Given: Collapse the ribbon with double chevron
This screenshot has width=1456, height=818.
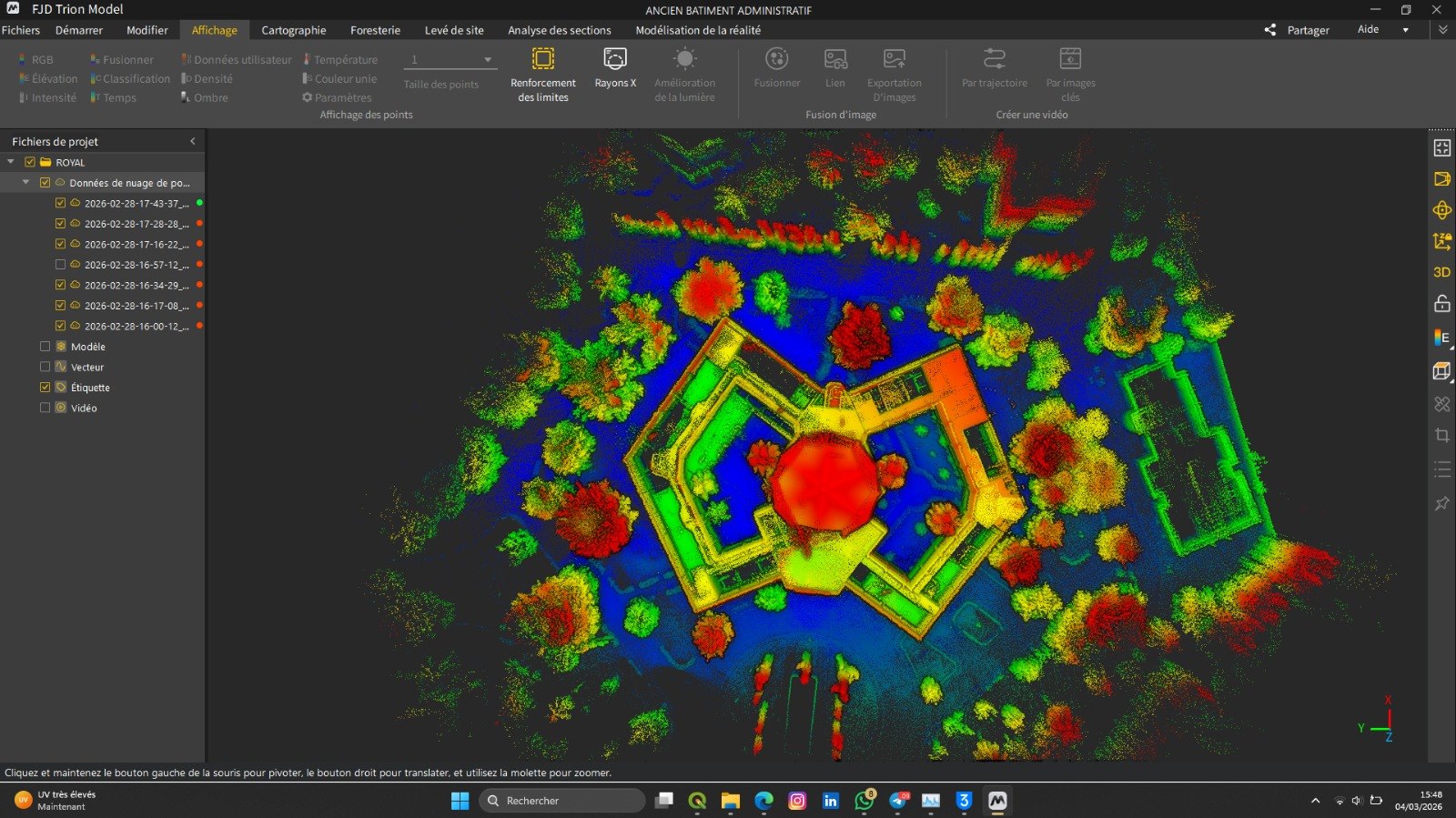Looking at the screenshot, I should coord(1442,30).
